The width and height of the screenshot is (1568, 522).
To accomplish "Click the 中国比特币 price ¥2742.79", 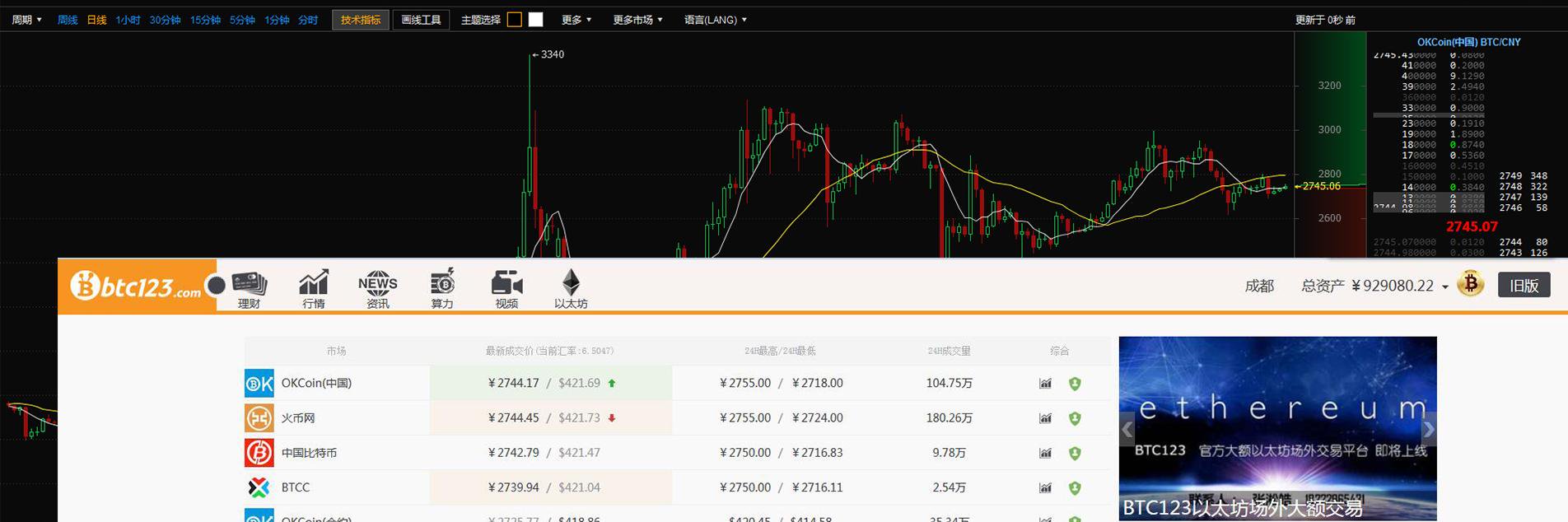I will click(513, 453).
